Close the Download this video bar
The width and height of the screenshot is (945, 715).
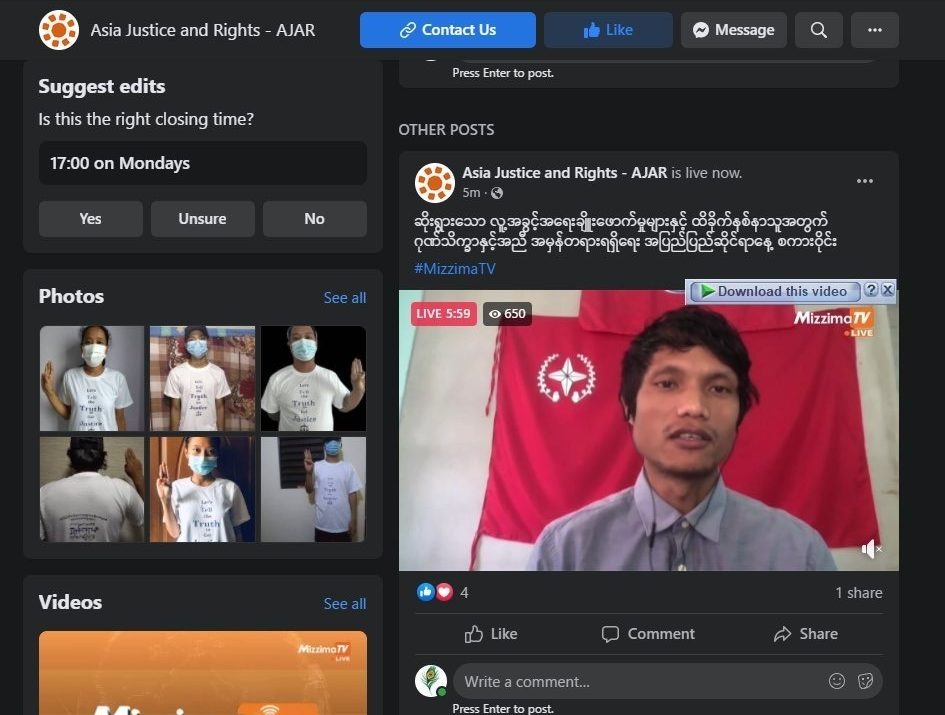[888, 289]
